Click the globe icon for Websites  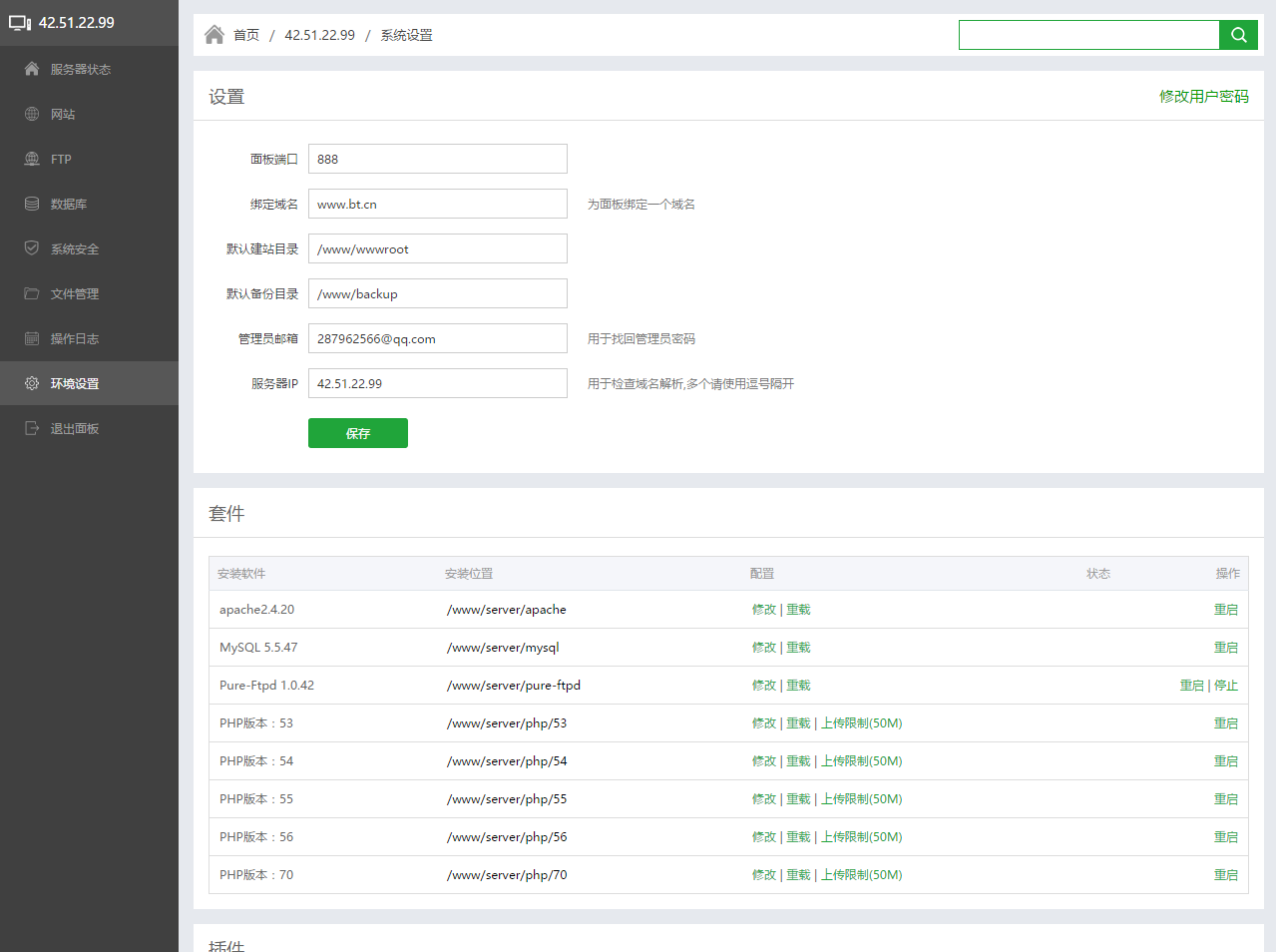(32, 114)
